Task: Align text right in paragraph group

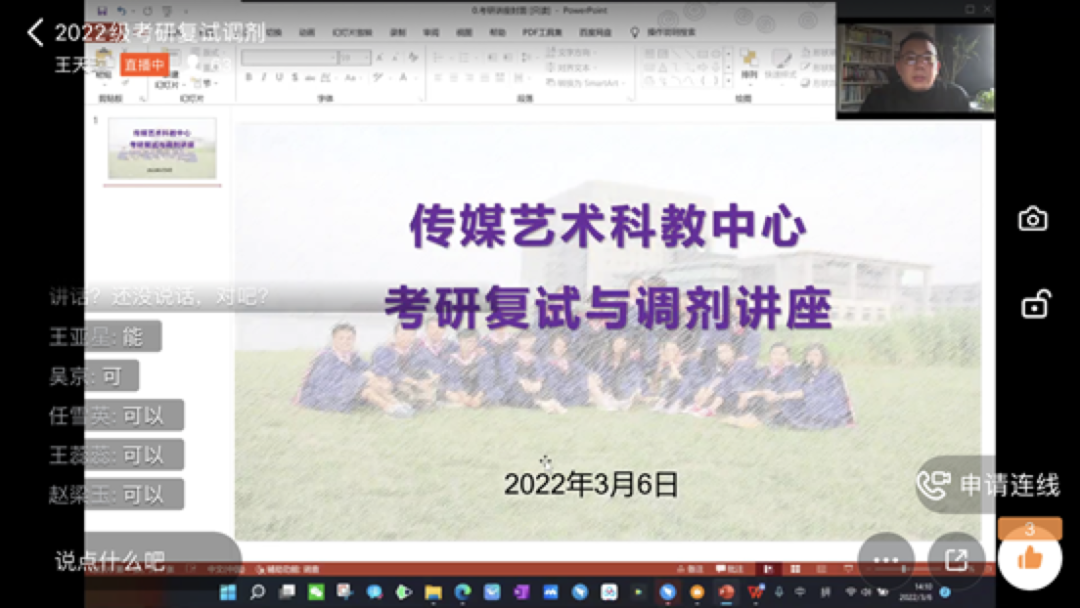Action: (470, 78)
